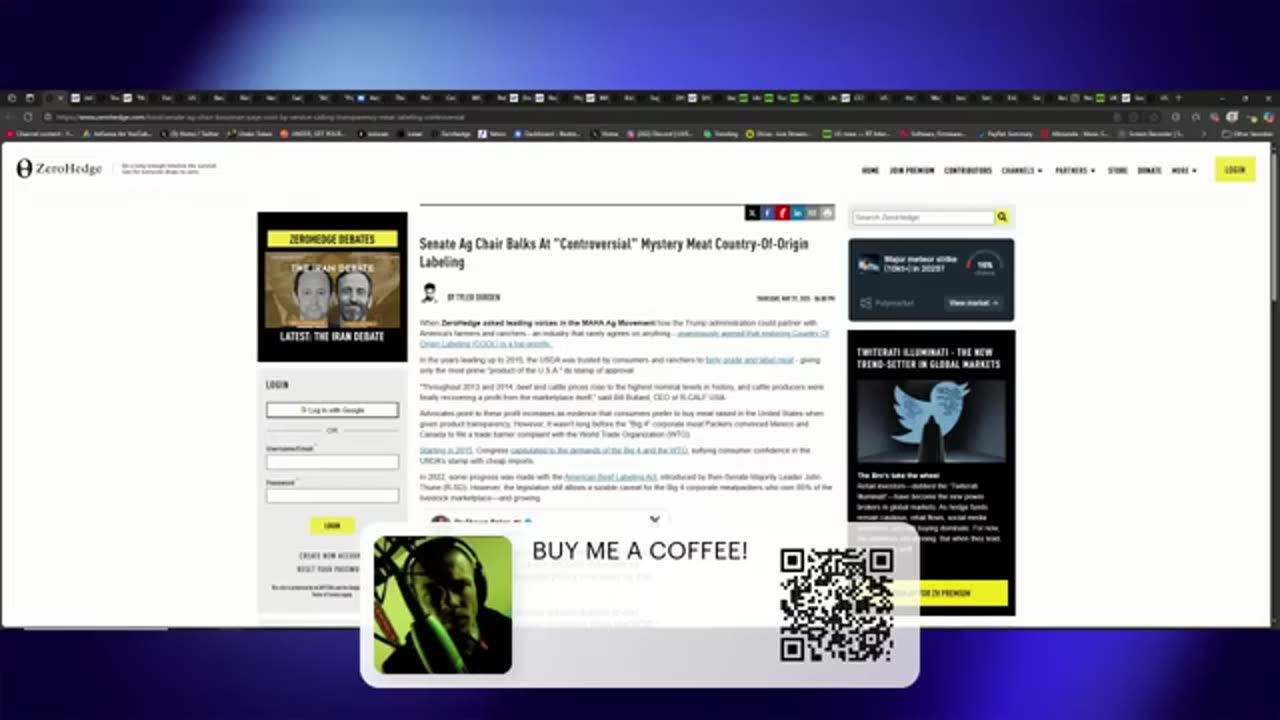Click the Polymarket 16% chance gauge
Image resolution: width=1280 pixels, height=720 pixels.
[985, 264]
